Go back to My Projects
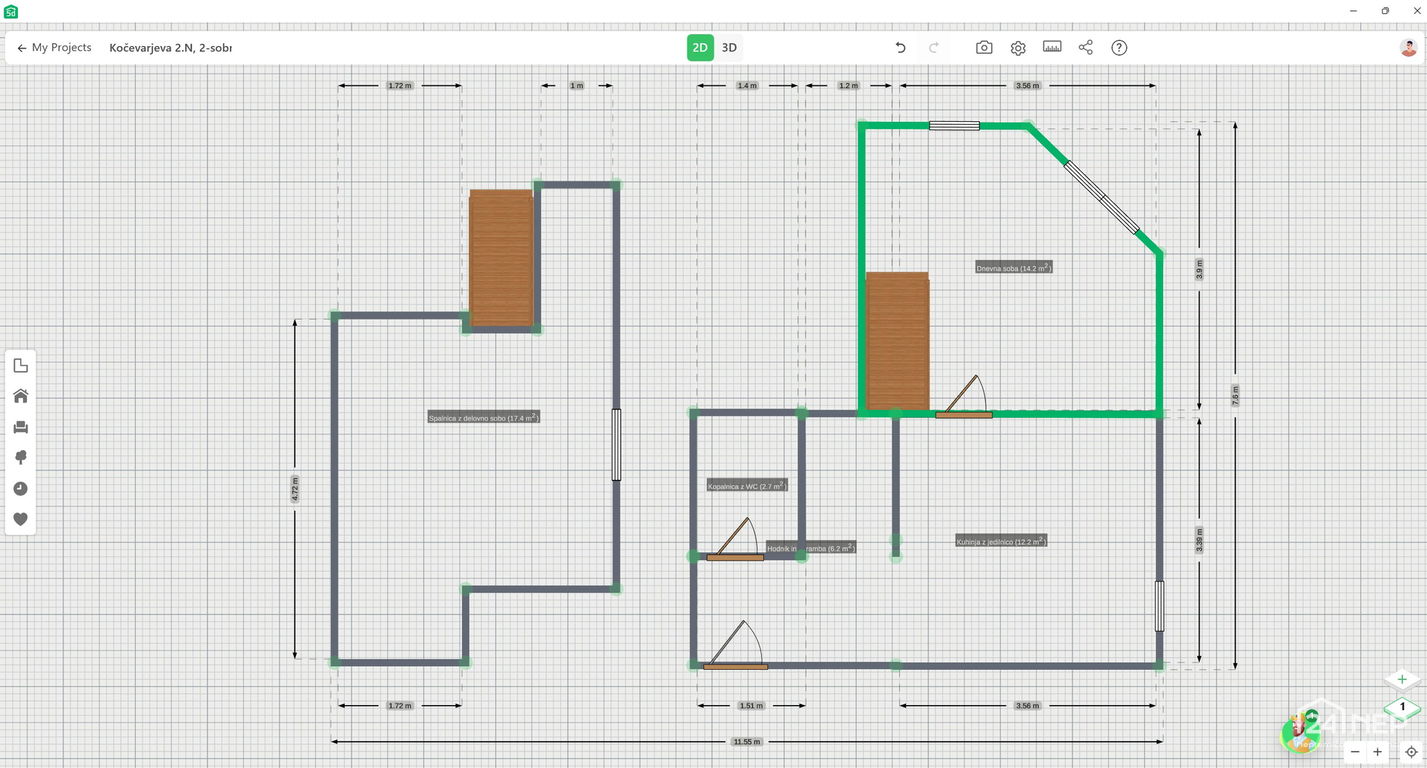This screenshot has width=1427, height=768. pos(55,48)
